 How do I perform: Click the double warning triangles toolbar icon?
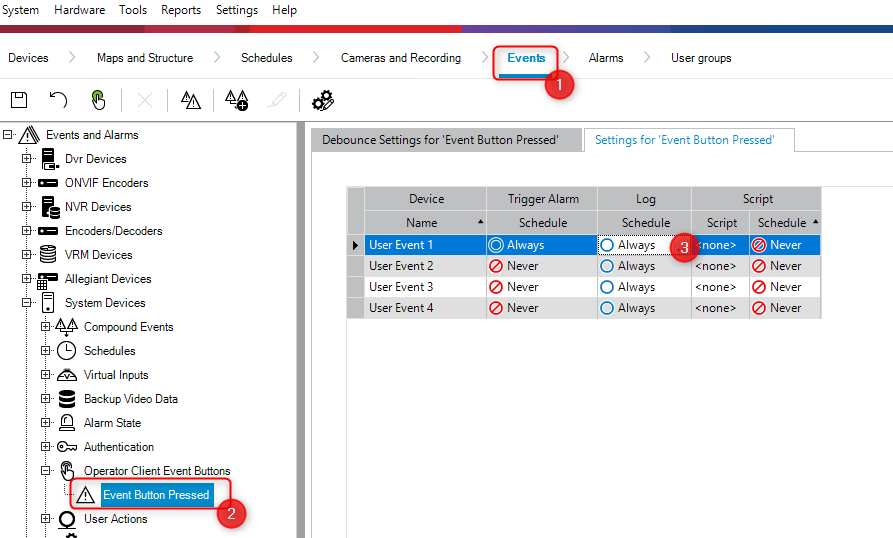190,99
